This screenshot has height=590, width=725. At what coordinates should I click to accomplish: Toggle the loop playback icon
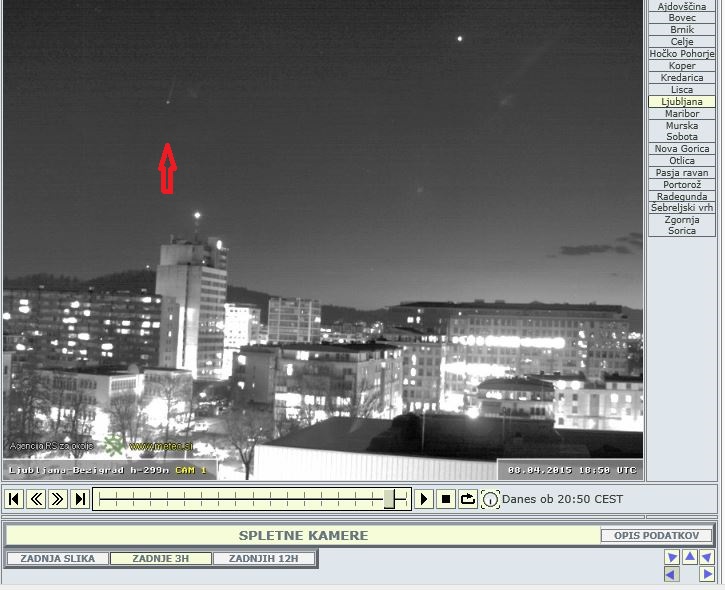coord(468,499)
